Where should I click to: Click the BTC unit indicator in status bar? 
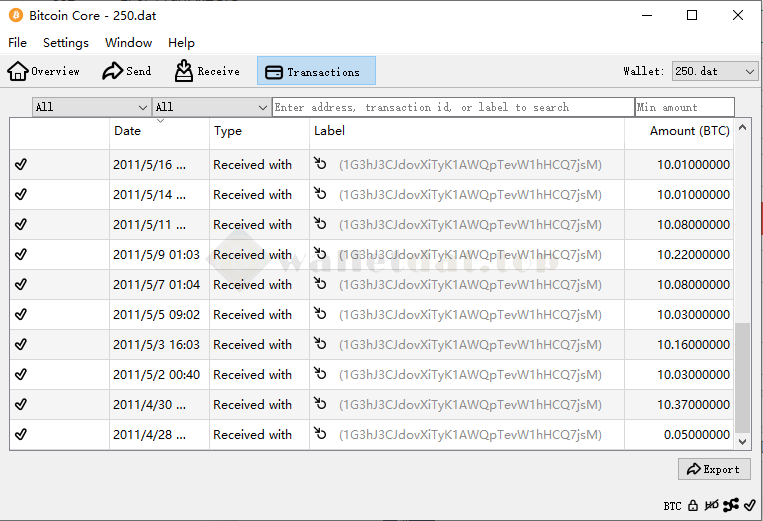coord(672,506)
